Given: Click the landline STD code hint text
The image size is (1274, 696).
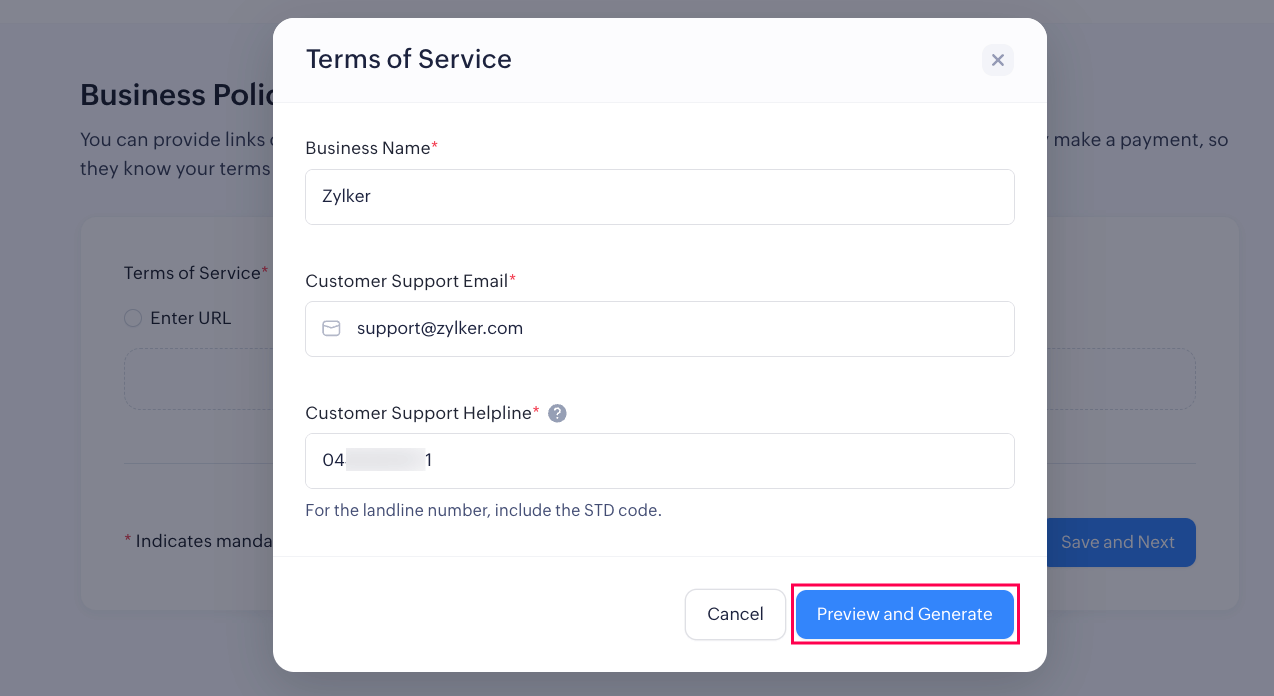Looking at the screenshot, I should 483,510.
